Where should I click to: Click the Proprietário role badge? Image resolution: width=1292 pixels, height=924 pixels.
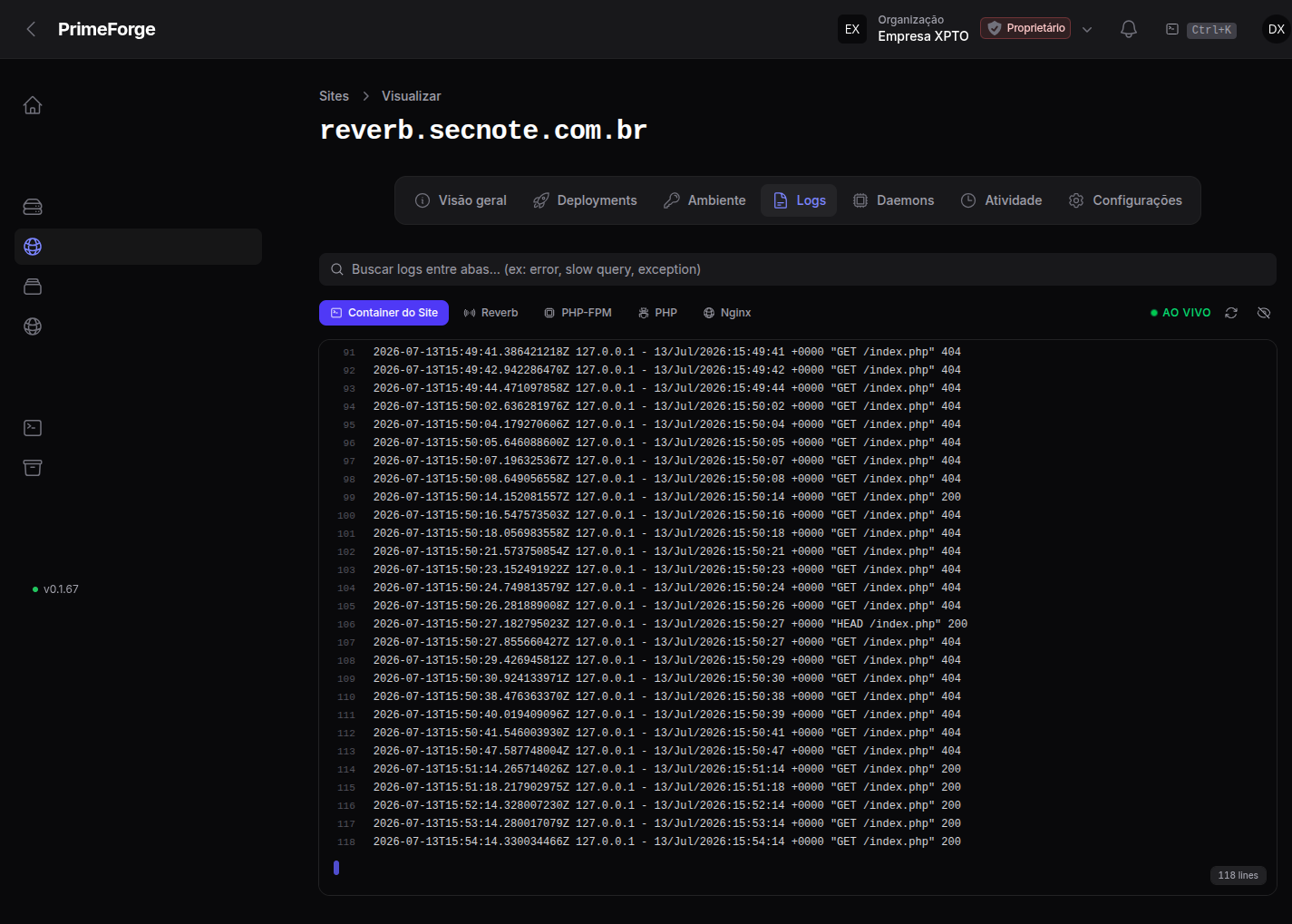coord(1025,28)
